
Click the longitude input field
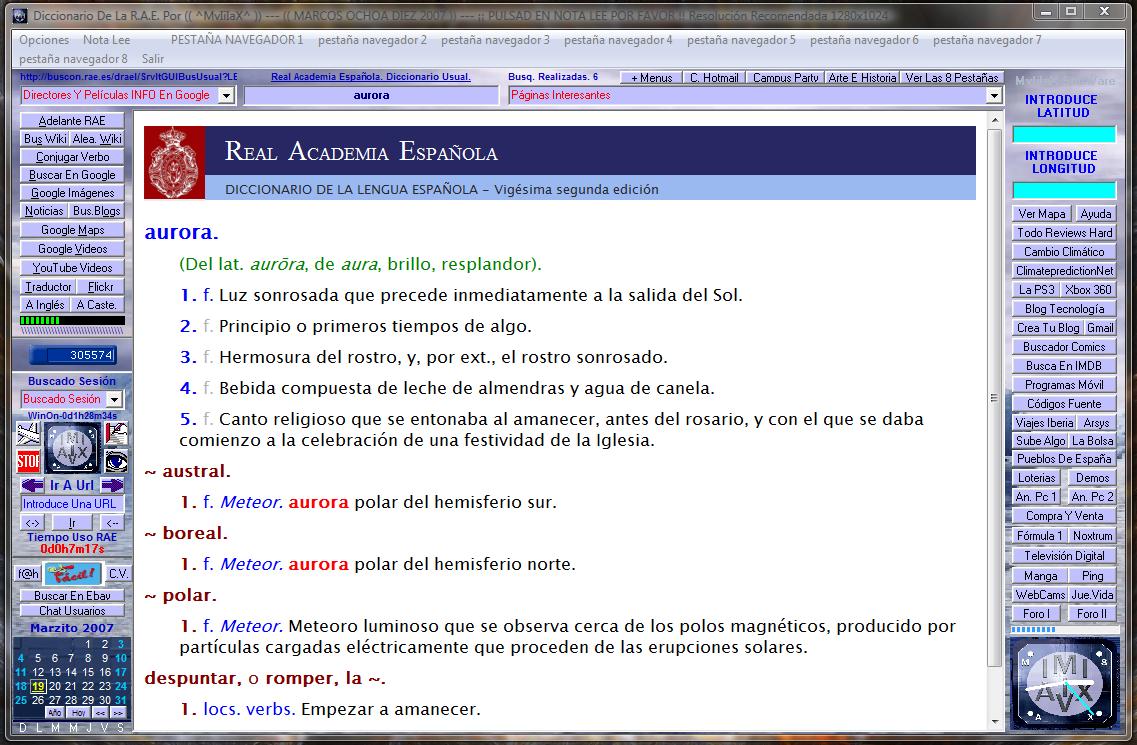tap(1064, 190)
